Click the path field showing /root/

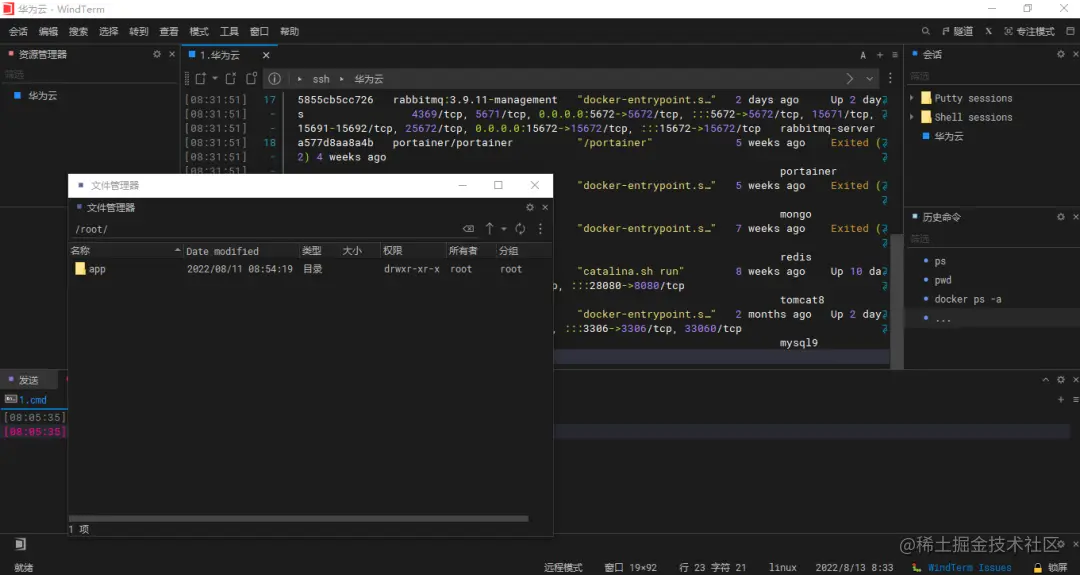tap(263, 229)
